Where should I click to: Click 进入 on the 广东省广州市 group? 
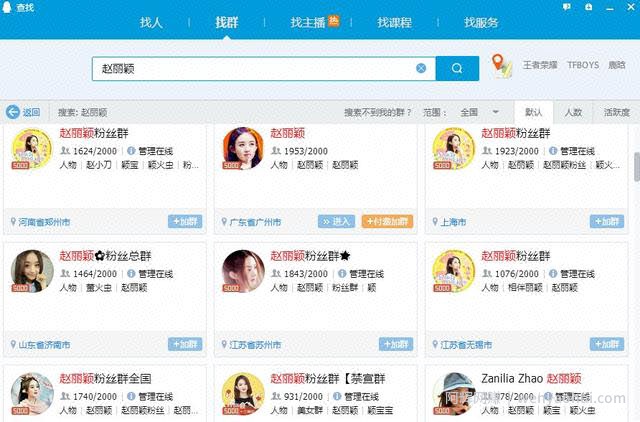(336, 222)
